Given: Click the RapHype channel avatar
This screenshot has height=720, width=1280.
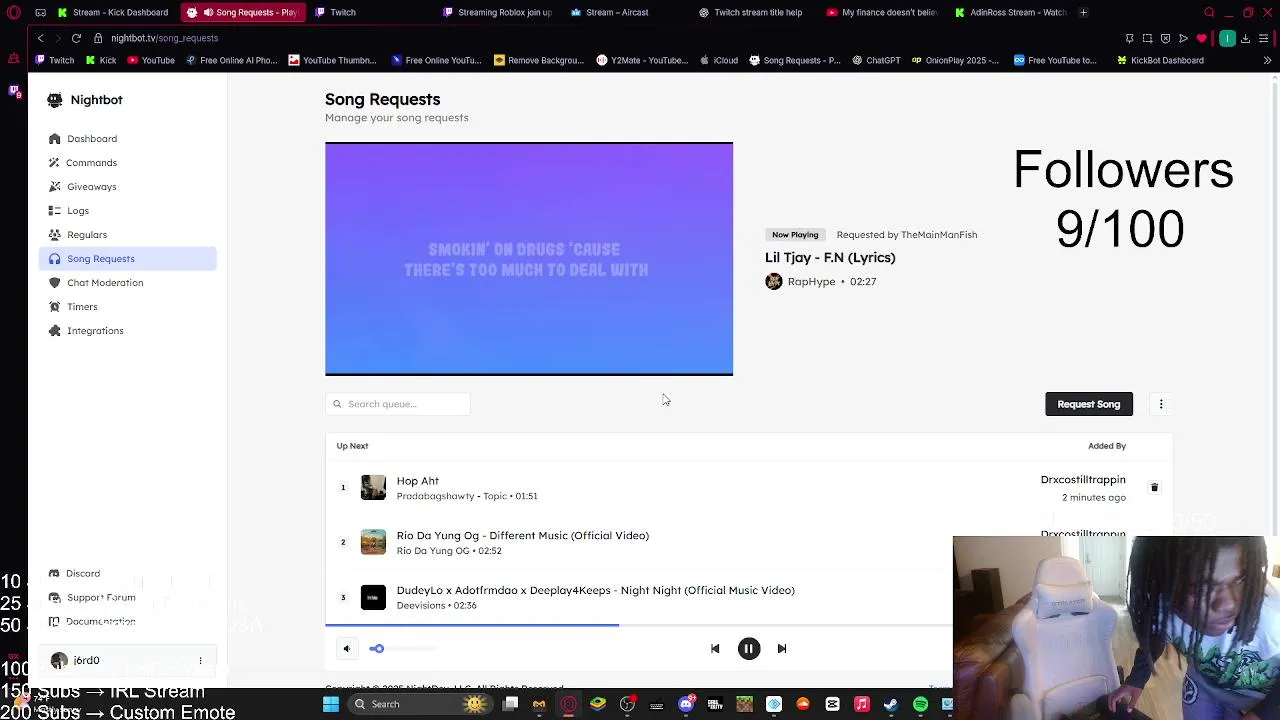Looking at the screenshot, I should point(773,282).
